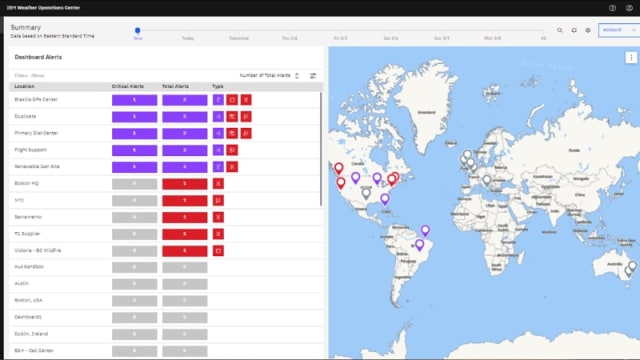
Task: Open the filter settings icon in Dashboard Alerts
Action: click(x=313, y=76)
